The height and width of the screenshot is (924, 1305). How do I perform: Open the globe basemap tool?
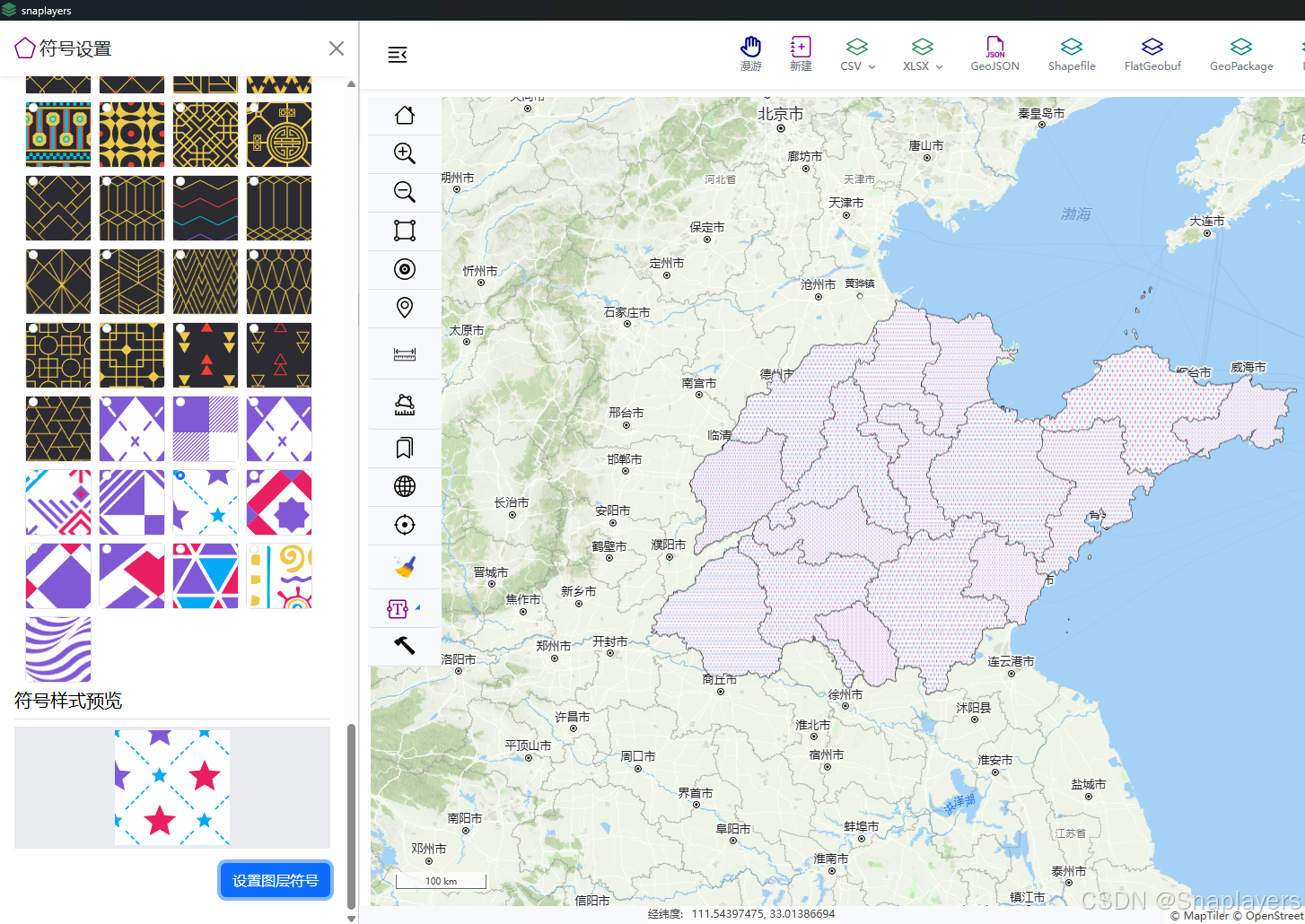pos(405,486)
